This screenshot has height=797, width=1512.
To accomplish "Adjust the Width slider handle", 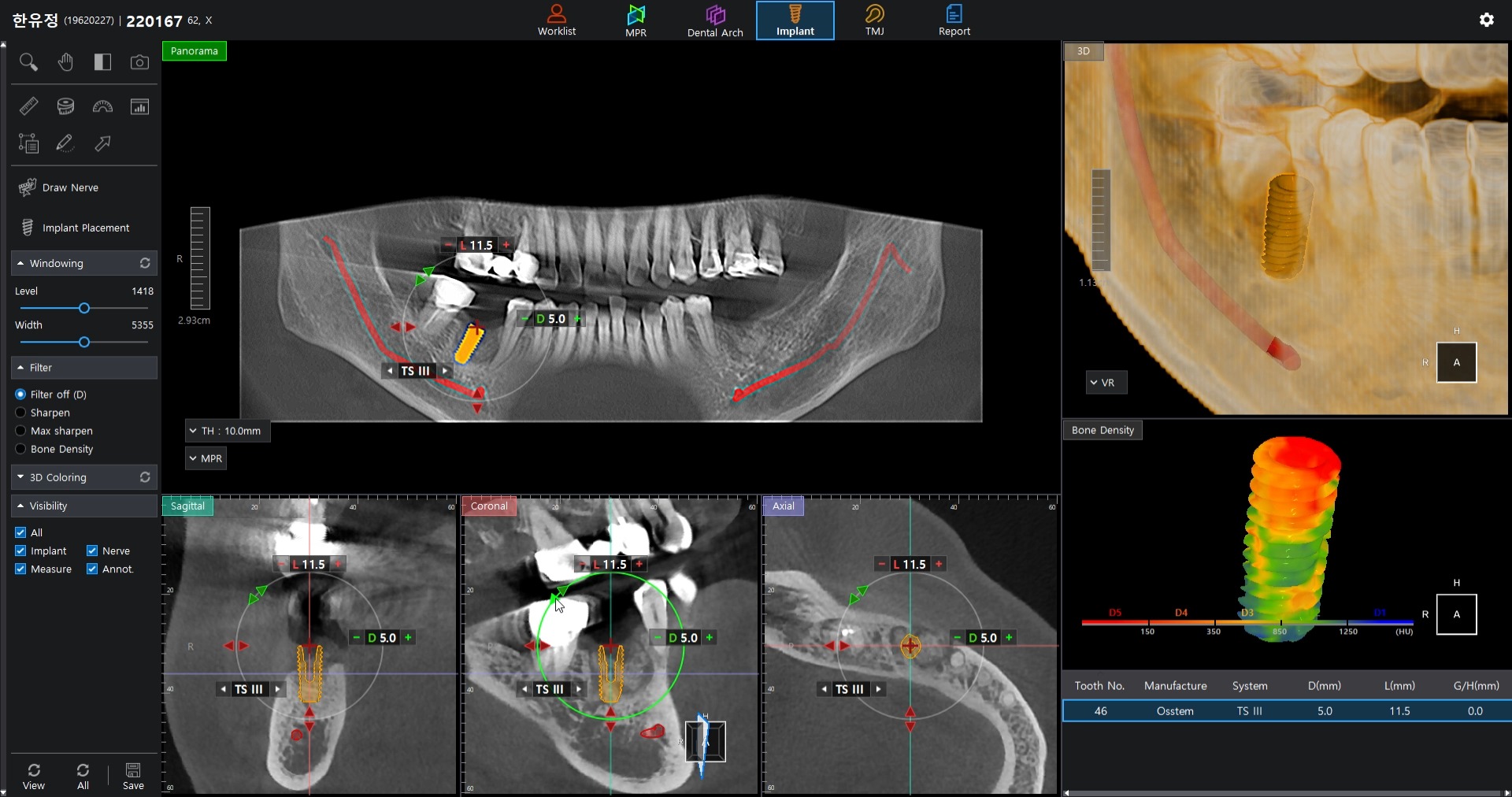I will tap(84, 342).
